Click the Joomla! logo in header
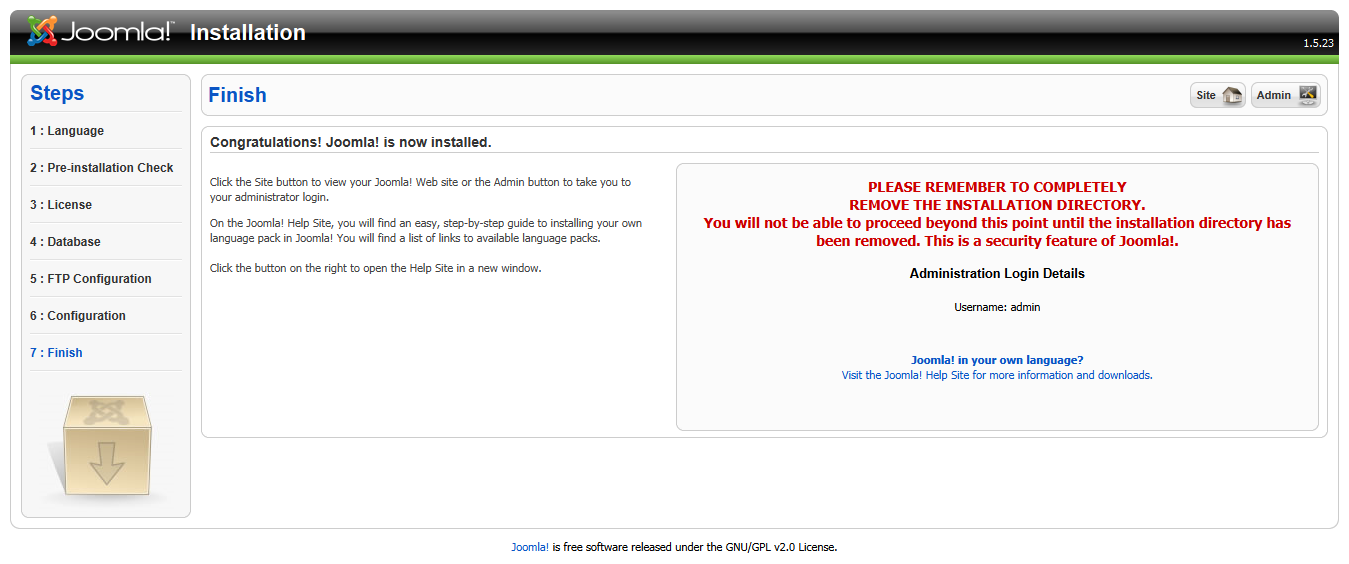 (100, 32)
